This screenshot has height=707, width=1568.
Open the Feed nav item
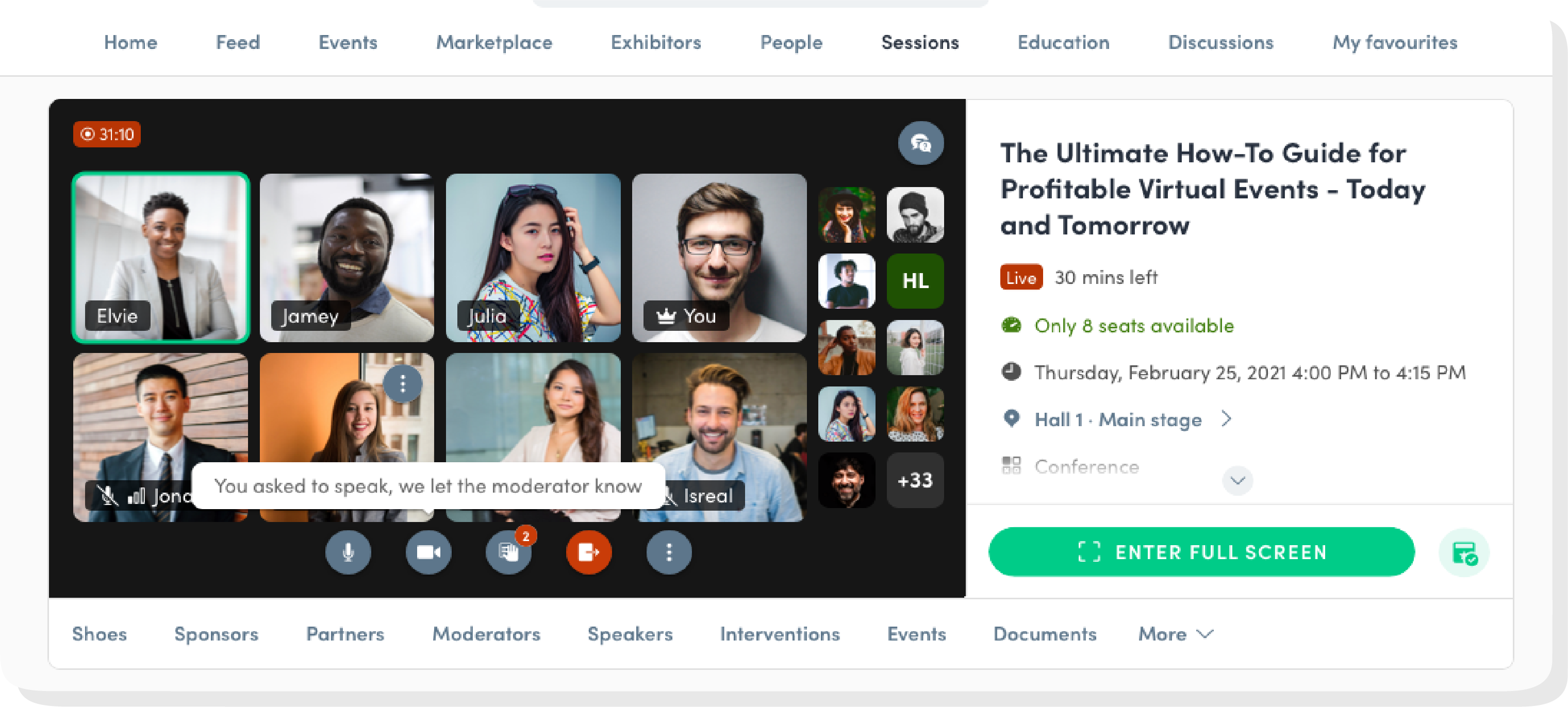click(237, 42)
